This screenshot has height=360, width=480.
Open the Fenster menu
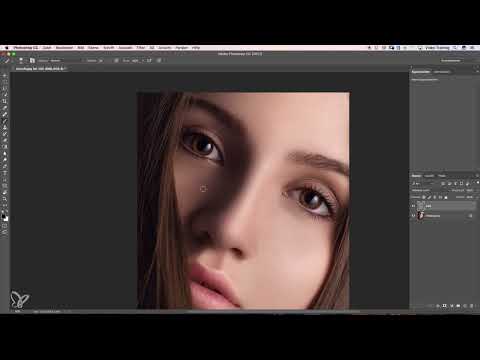[182, 48]
